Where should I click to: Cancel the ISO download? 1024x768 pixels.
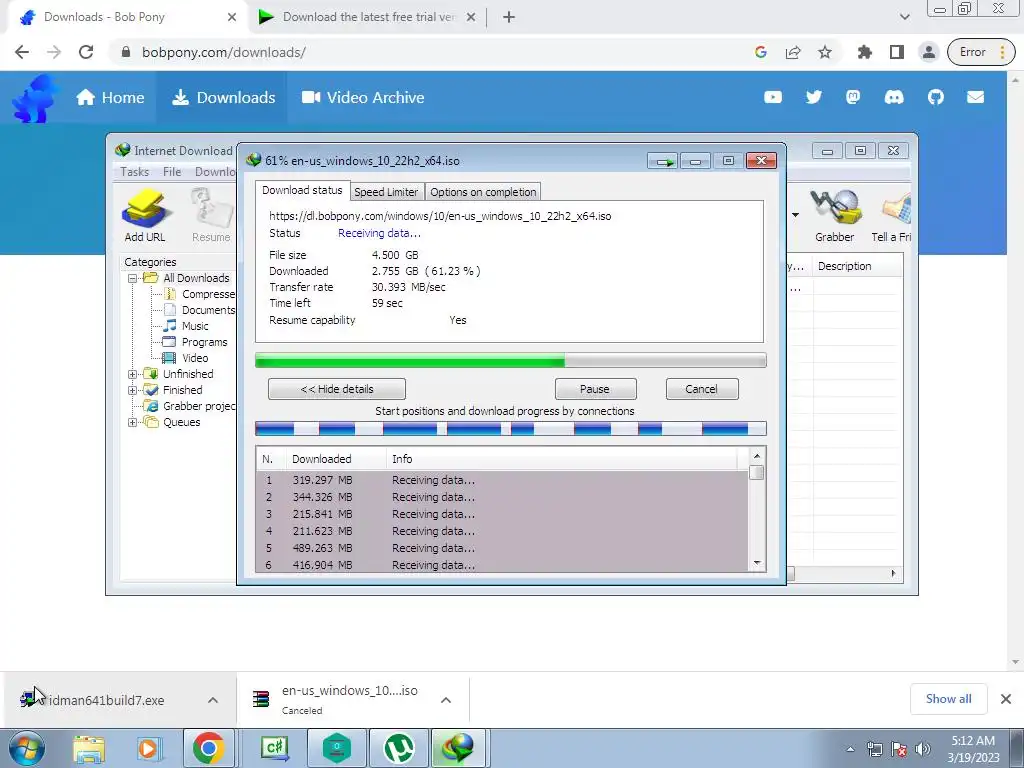[702, 389]
